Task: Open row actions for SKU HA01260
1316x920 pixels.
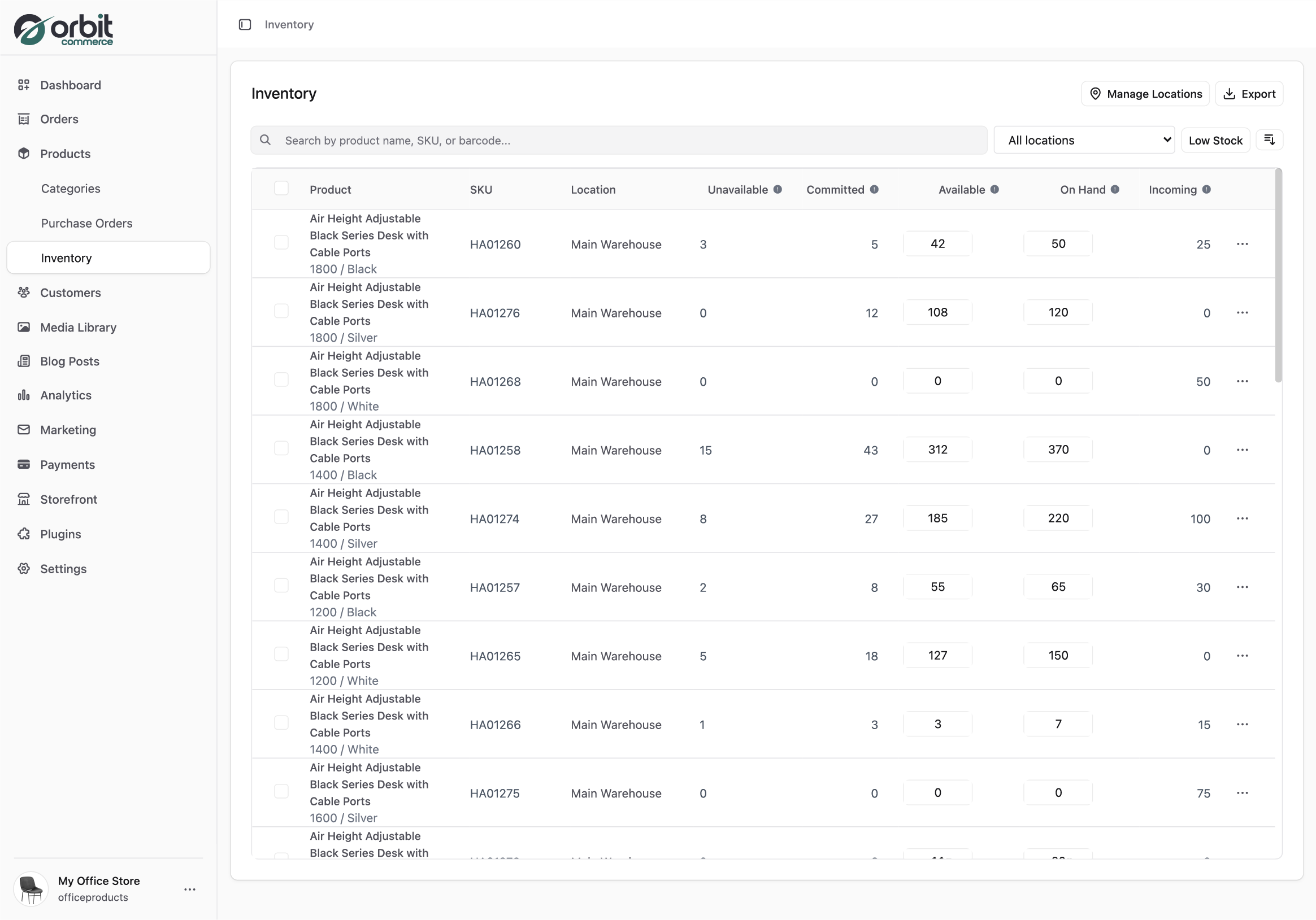Action: click(1242, 244)
